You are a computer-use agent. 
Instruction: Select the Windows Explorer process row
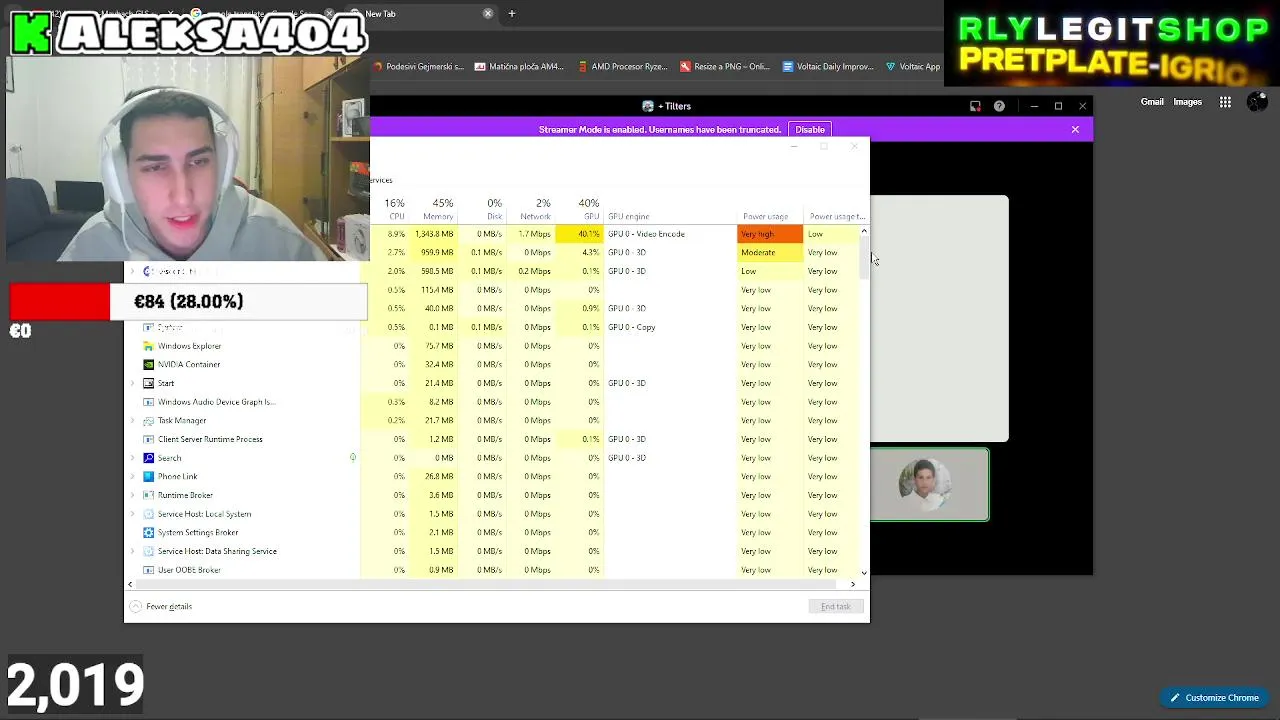(x=492, y=346)
